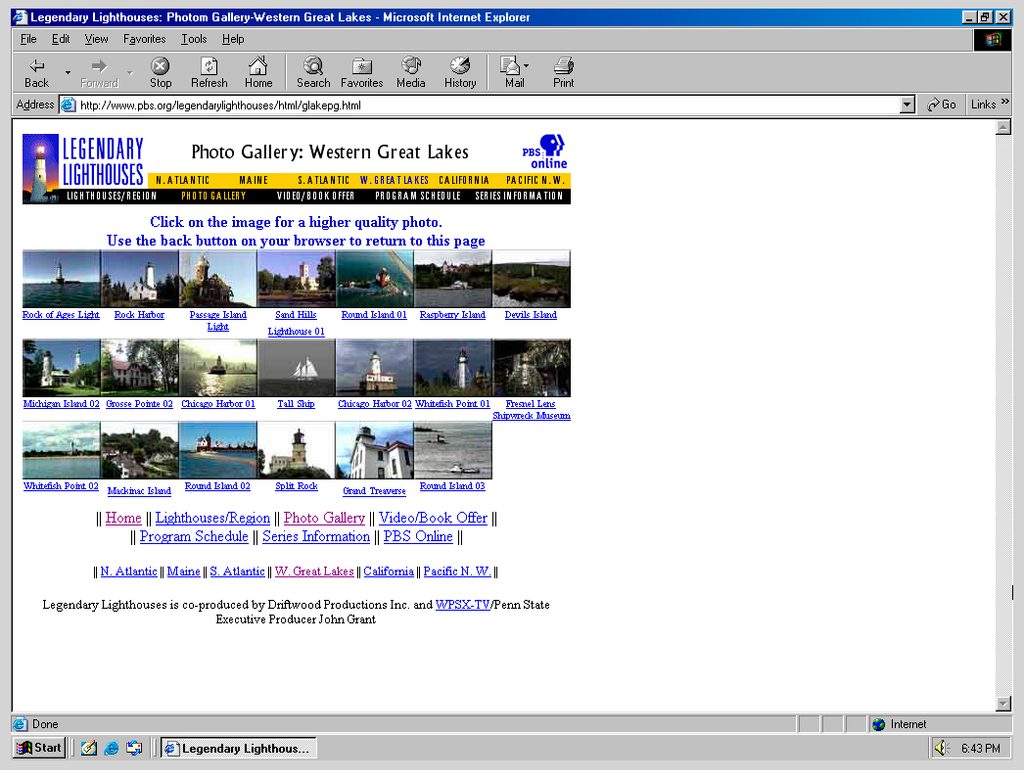Viewport: 1024px width, 770px height.
Task: Open the Favorites menu in menu bar
Action: tap(144, 39)
